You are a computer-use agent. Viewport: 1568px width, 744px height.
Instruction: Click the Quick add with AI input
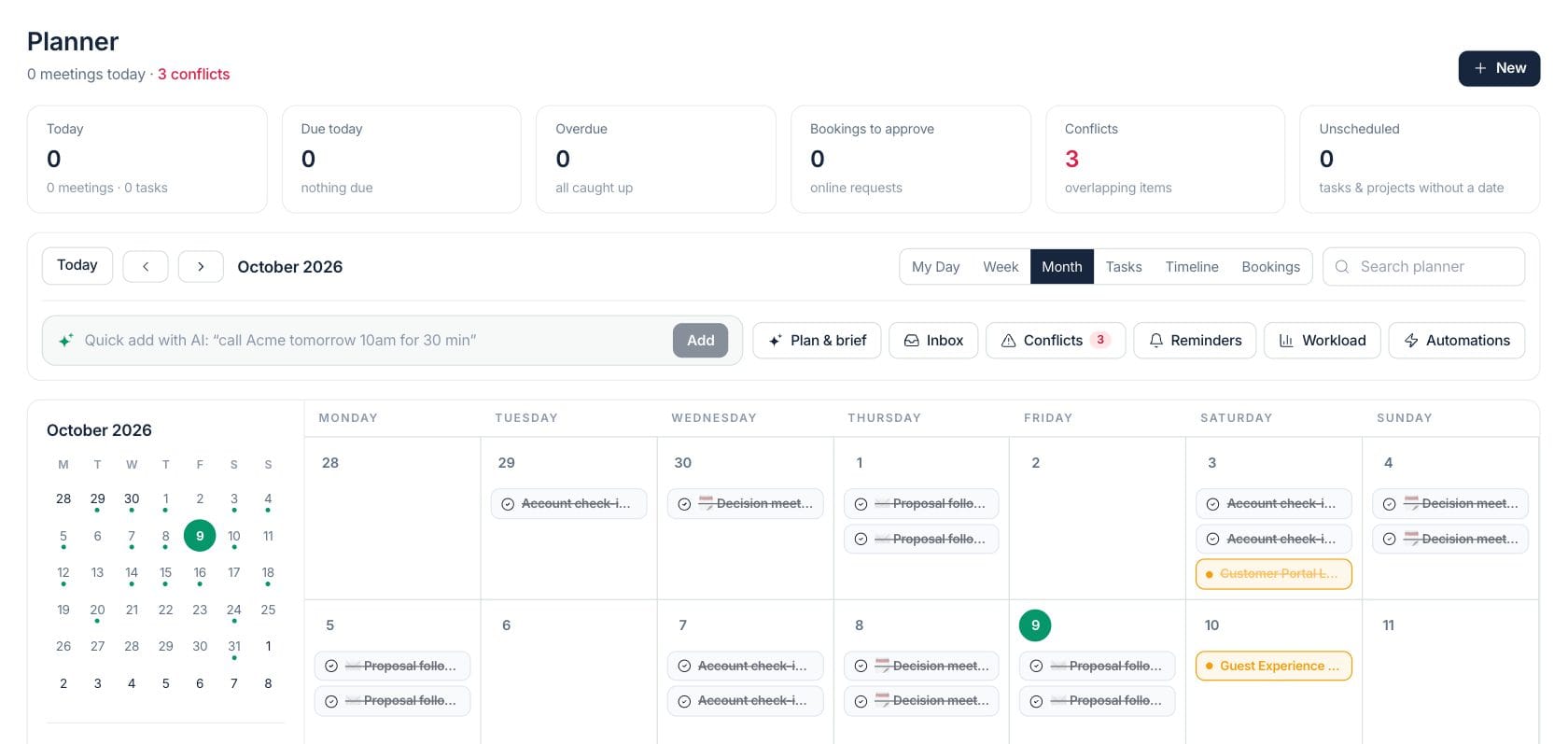coord(373,341)
